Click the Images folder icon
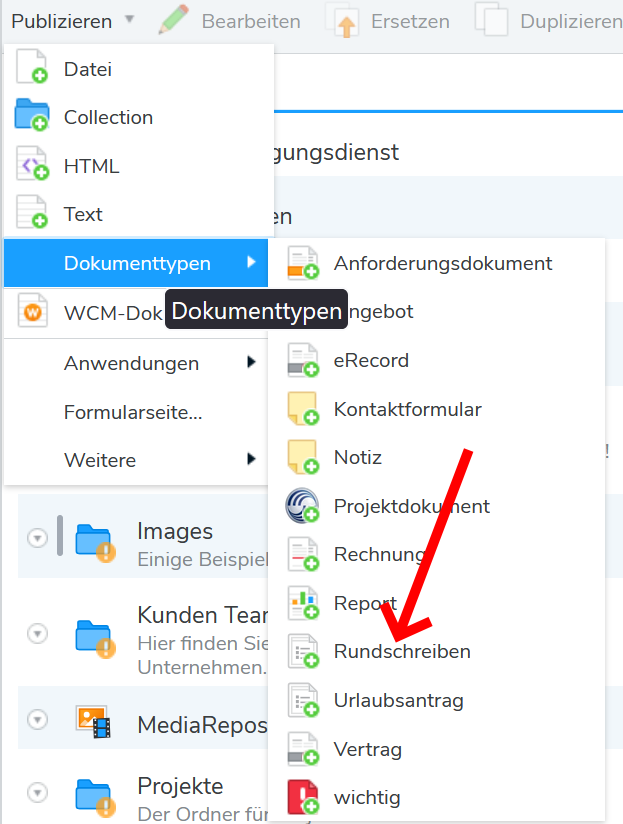 click(95, 543)
